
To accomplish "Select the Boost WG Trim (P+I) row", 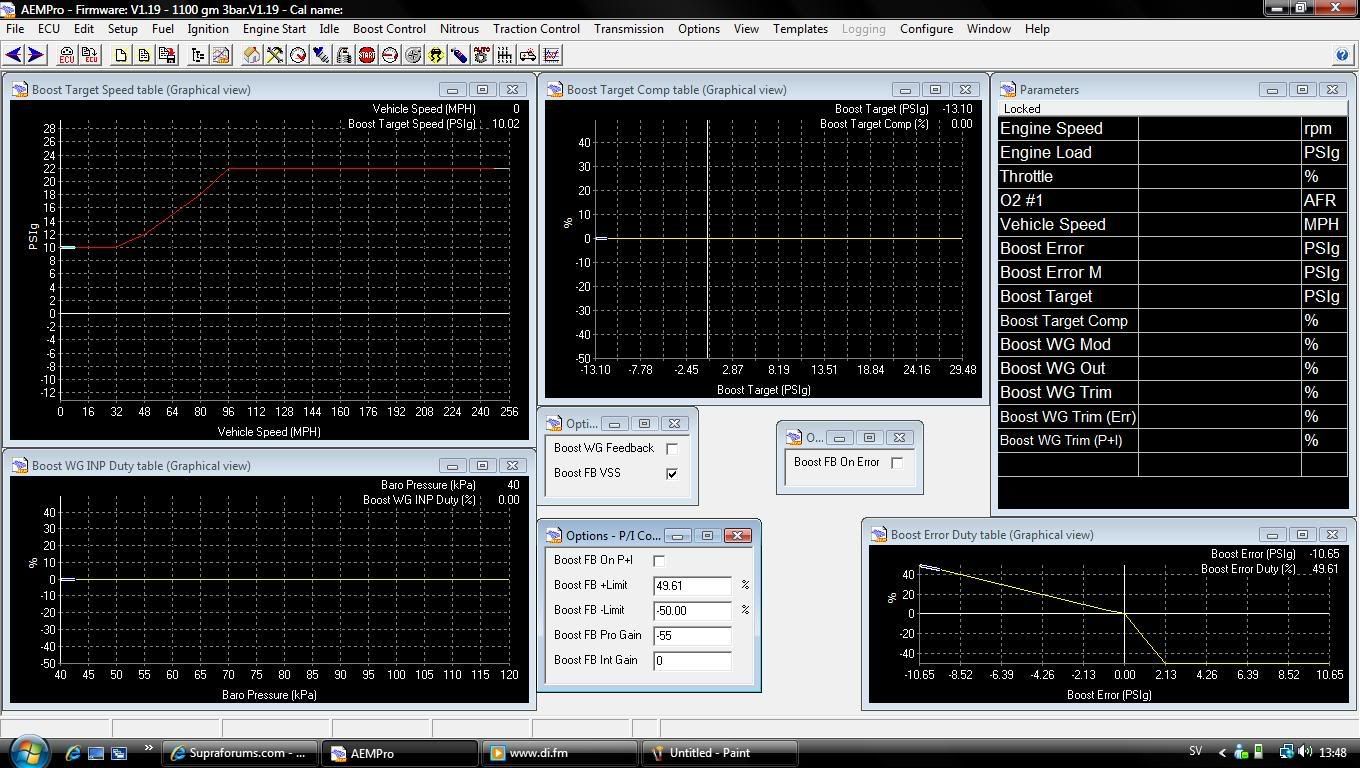I will 1173,440.
